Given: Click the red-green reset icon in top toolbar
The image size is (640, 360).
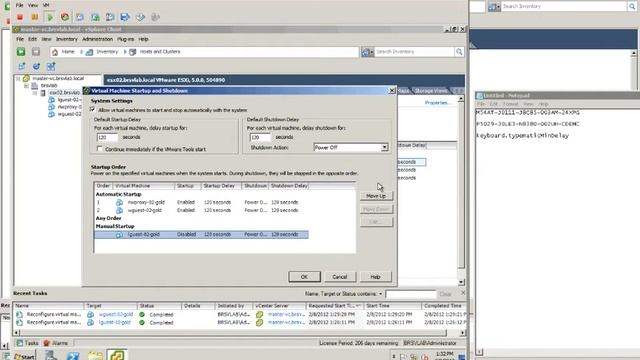Looking at the screenshot, I should tap(64, 17).
